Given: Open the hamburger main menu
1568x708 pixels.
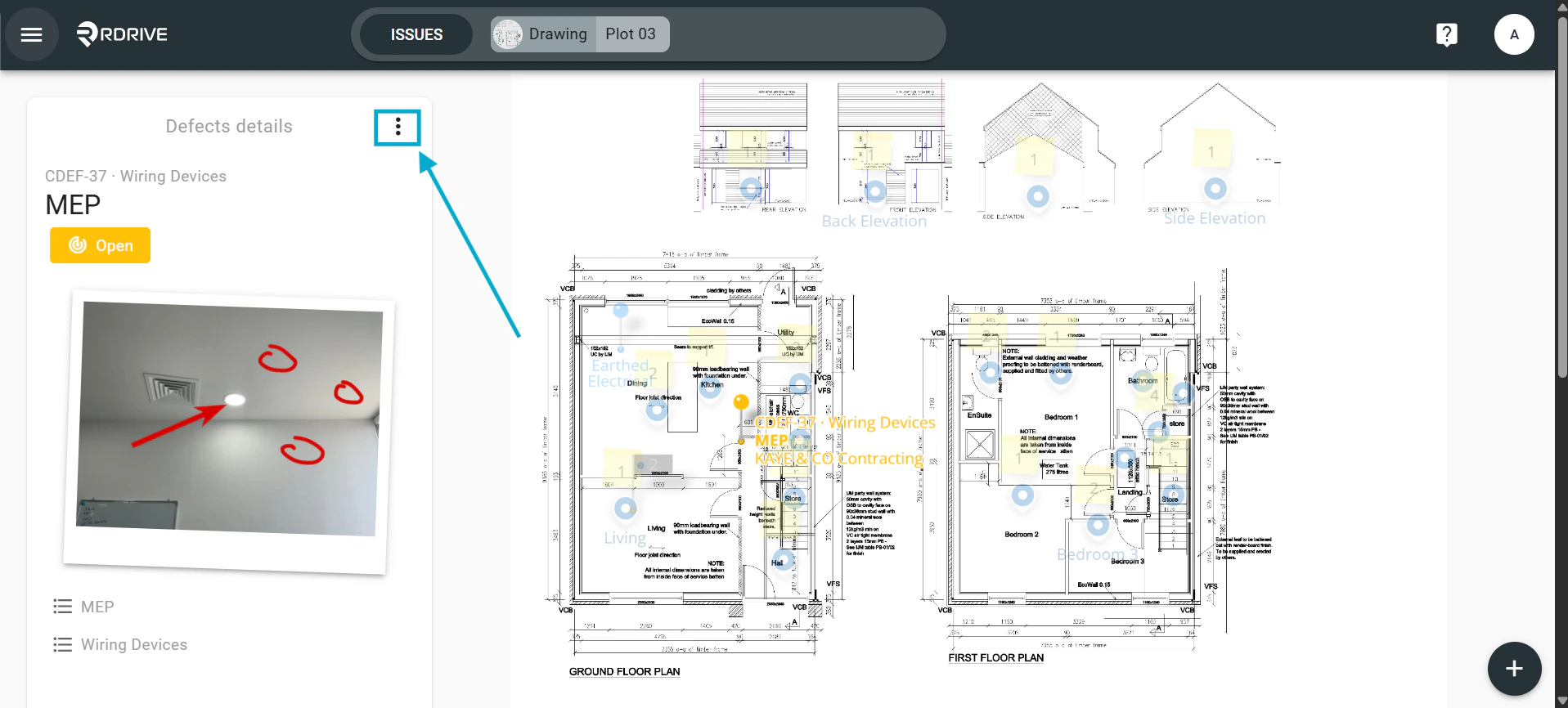Looking at the screenshot, I should (32, 34).
